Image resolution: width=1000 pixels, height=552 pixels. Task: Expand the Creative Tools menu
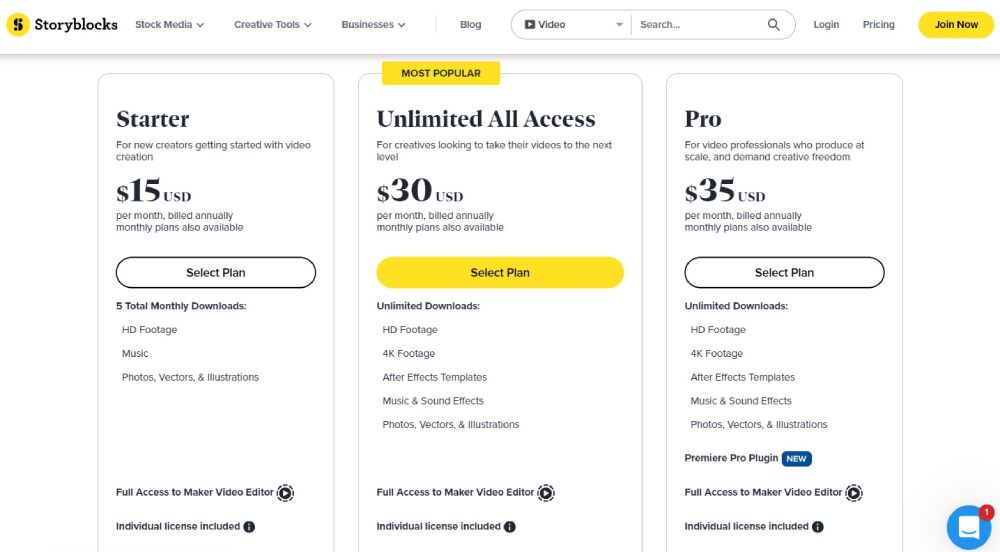[272, 25]
